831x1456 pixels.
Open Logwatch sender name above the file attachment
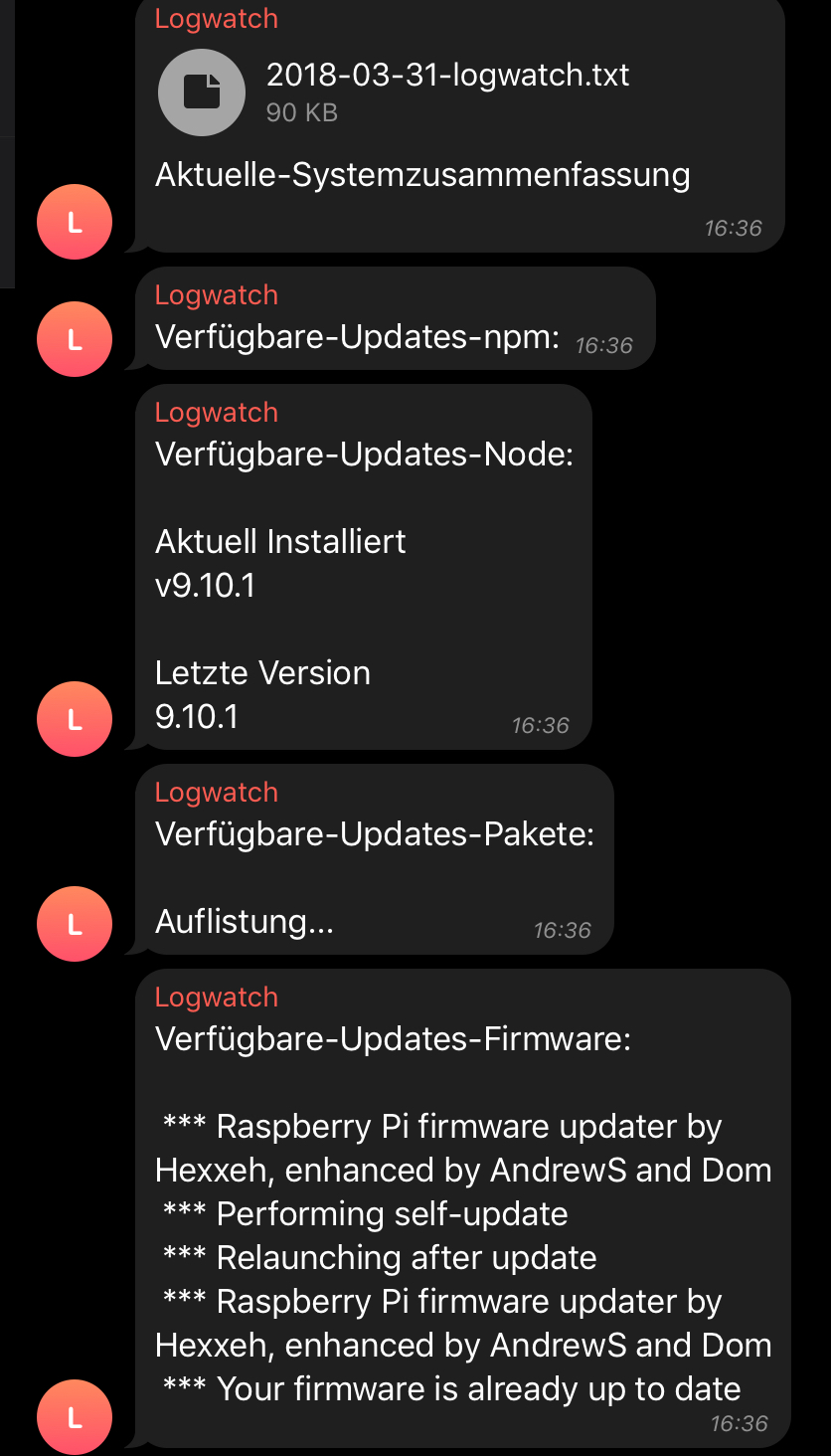tap(217, 19)
